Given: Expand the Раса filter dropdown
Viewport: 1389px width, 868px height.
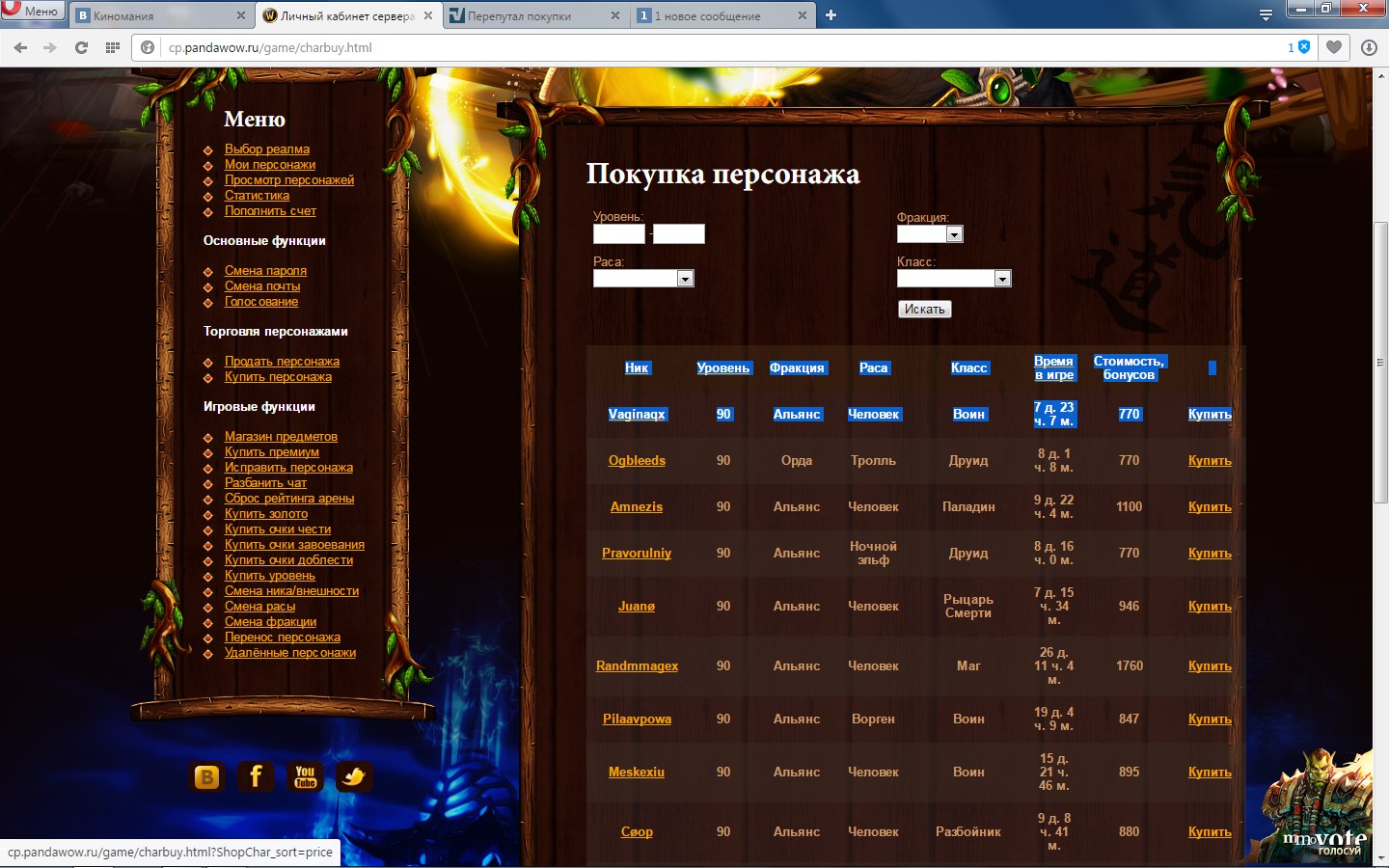Looking at the screenshot, I should [x=643, y=279].
